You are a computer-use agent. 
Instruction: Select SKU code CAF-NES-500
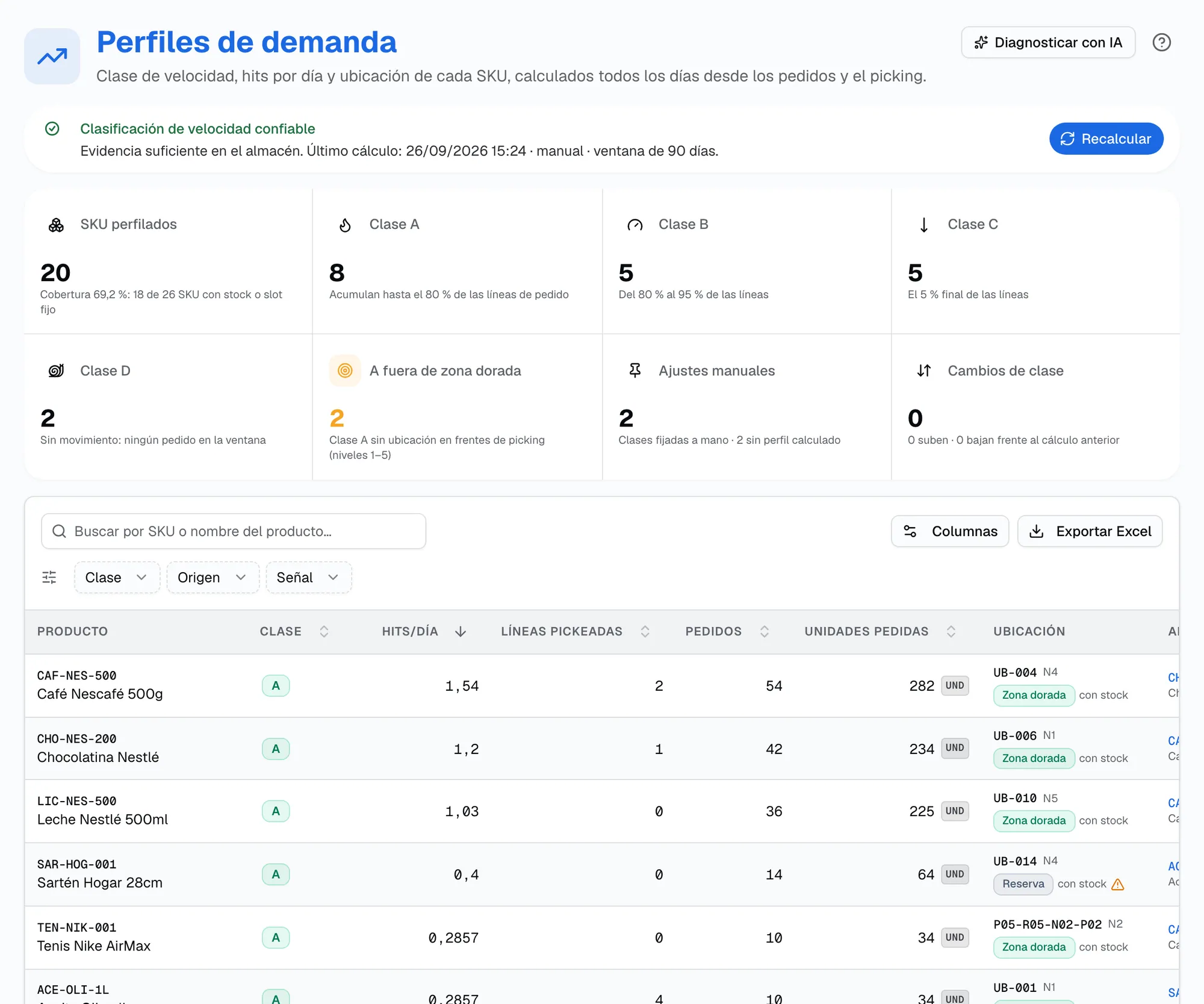pos(76,676)
